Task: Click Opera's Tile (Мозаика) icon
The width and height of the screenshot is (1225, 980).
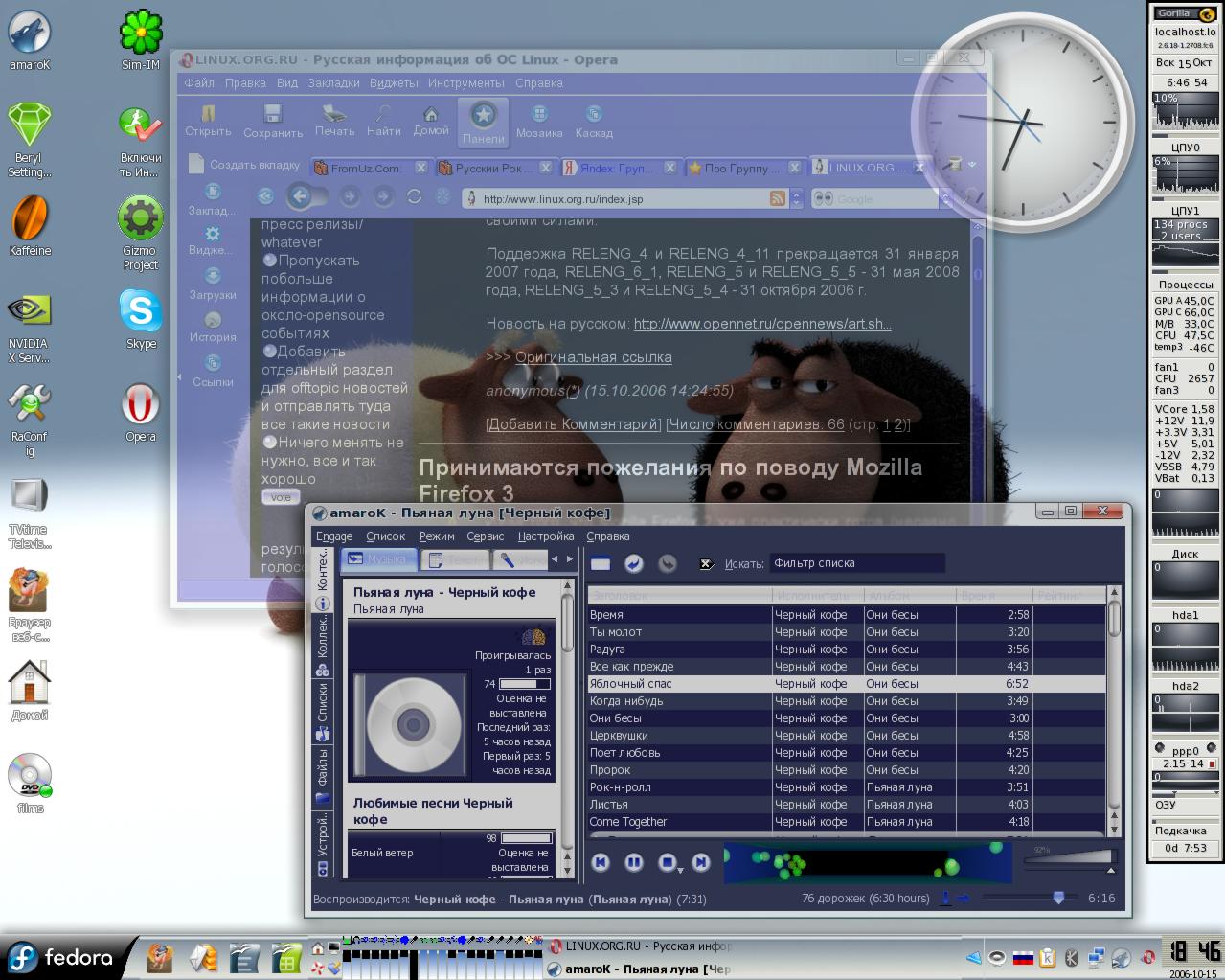Action: click(539, 122)
